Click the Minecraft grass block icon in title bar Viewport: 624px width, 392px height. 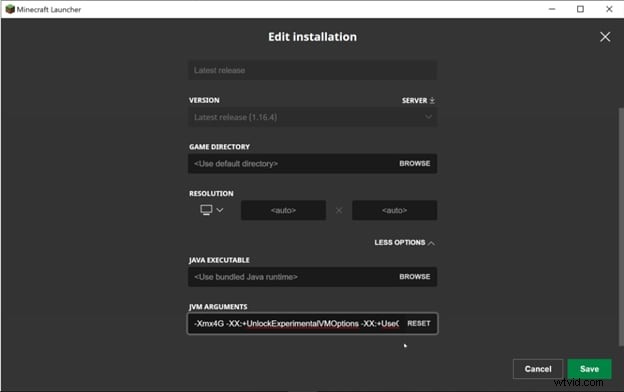click(x=10, y=9)
